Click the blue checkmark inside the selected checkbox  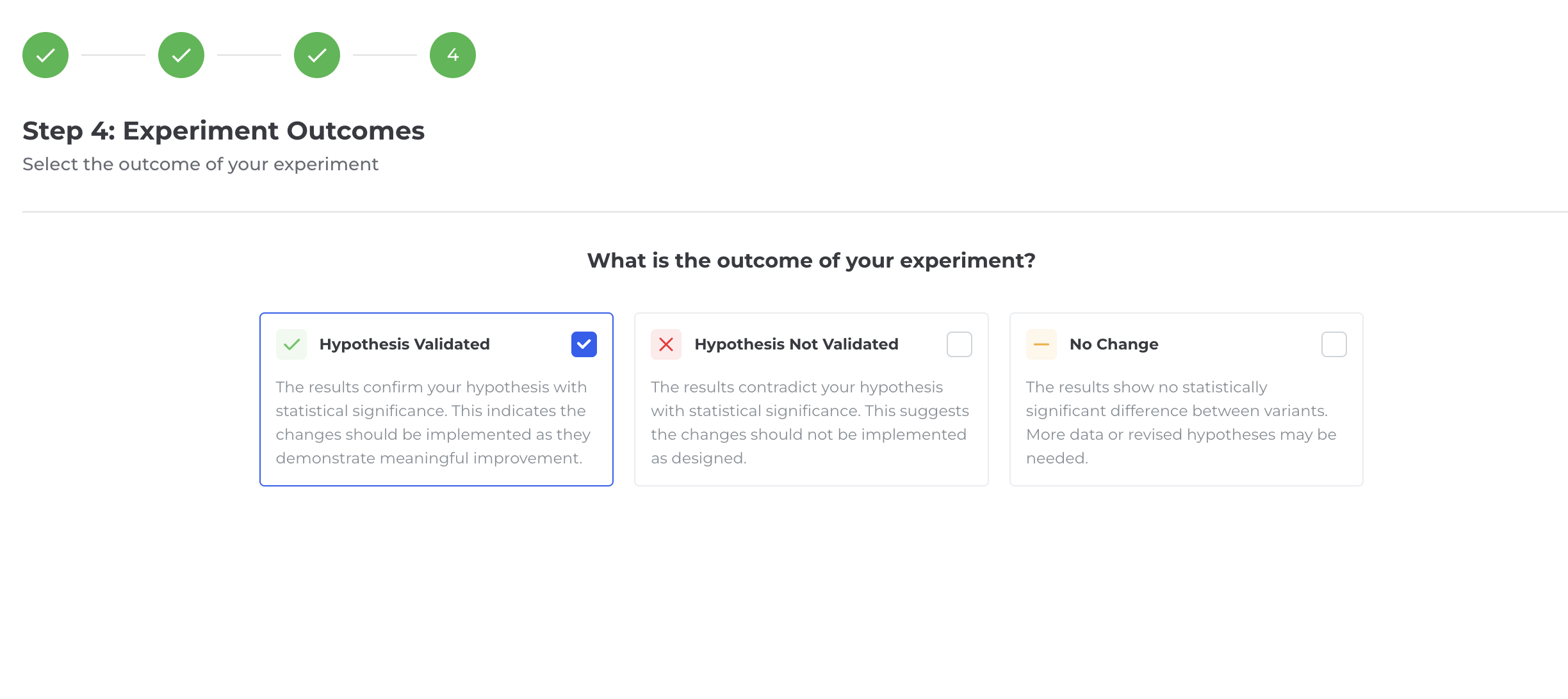click(x=584, y=344)
